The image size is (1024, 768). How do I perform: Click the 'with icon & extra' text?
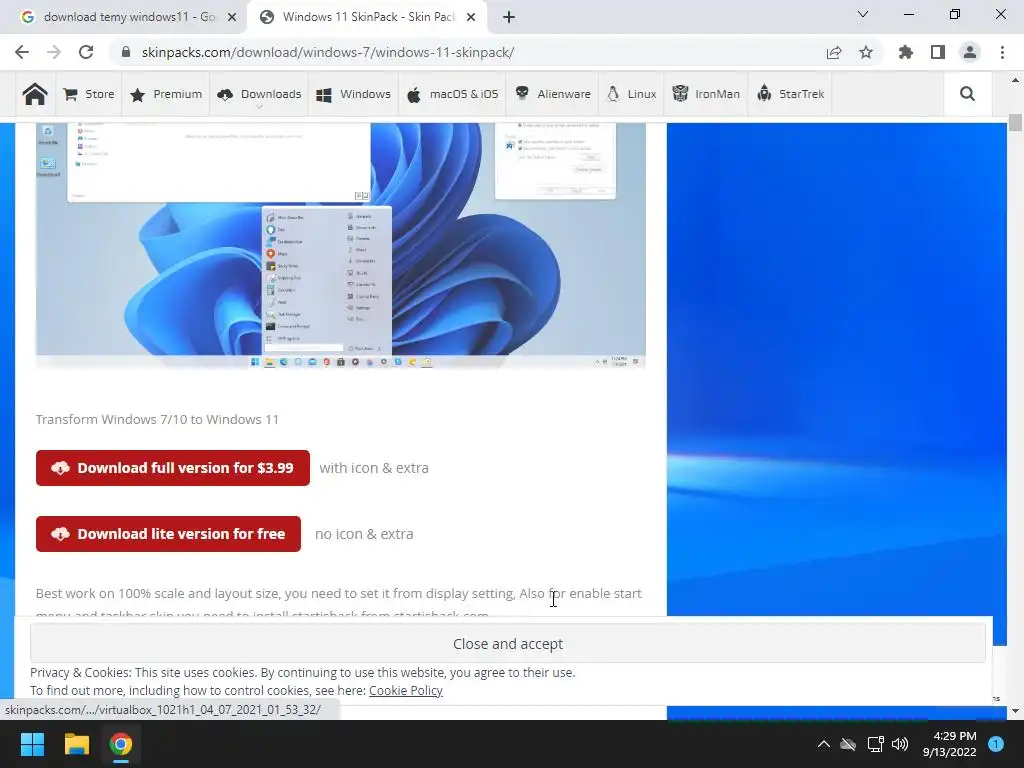(374, 468)
